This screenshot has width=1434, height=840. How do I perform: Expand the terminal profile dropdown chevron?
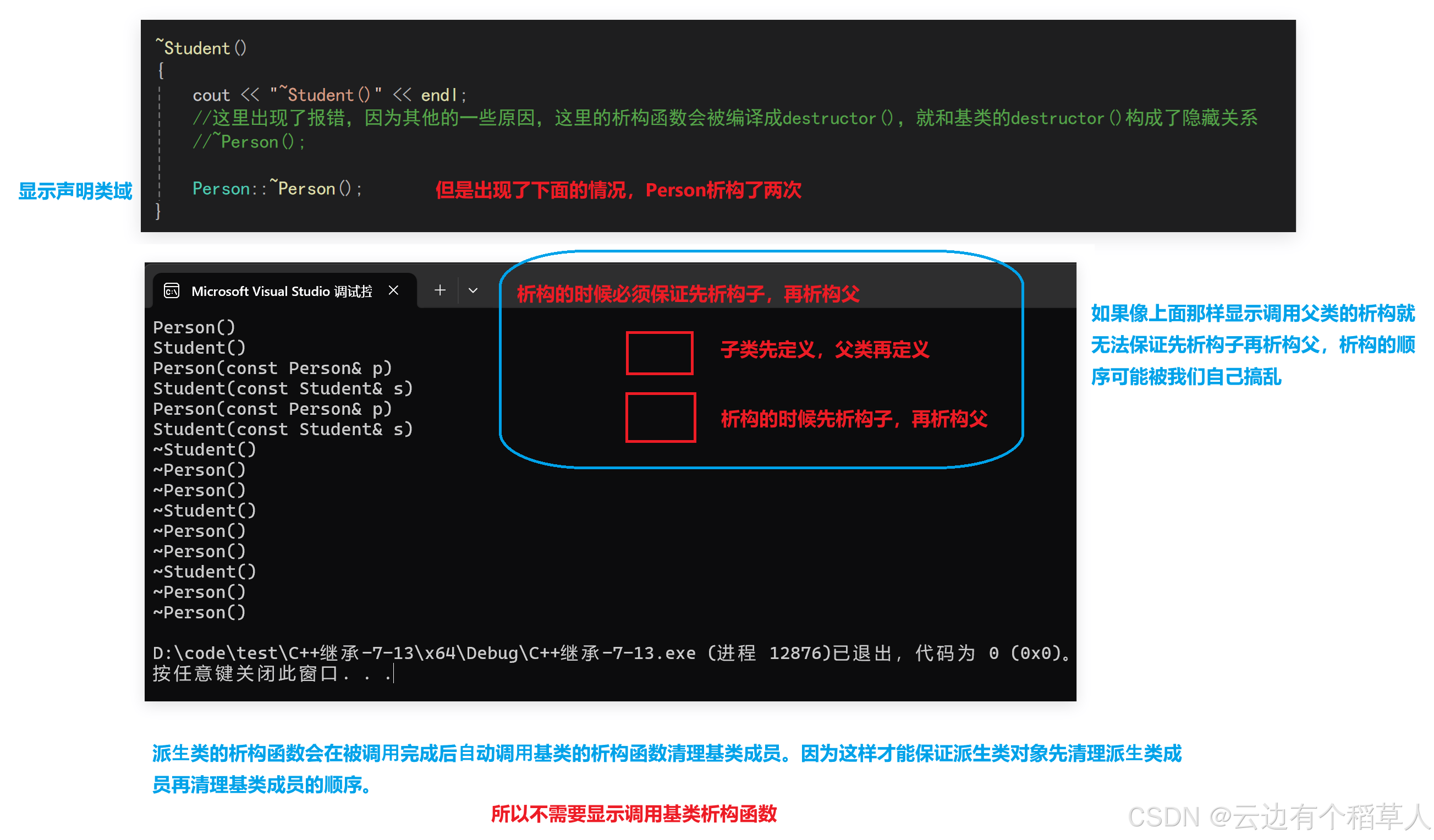[473, 291]
